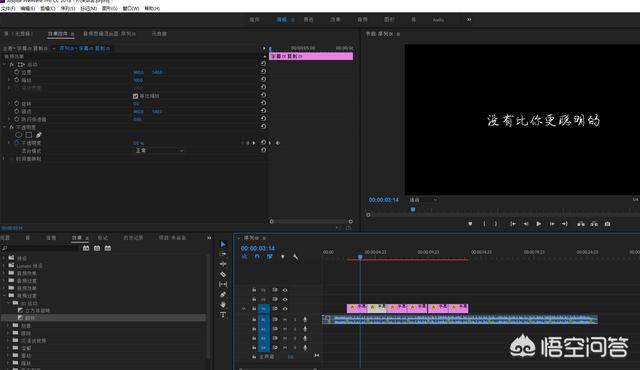Collapse the 视频过渡 folder
This screenshot has height=370, width=640.
4,295
